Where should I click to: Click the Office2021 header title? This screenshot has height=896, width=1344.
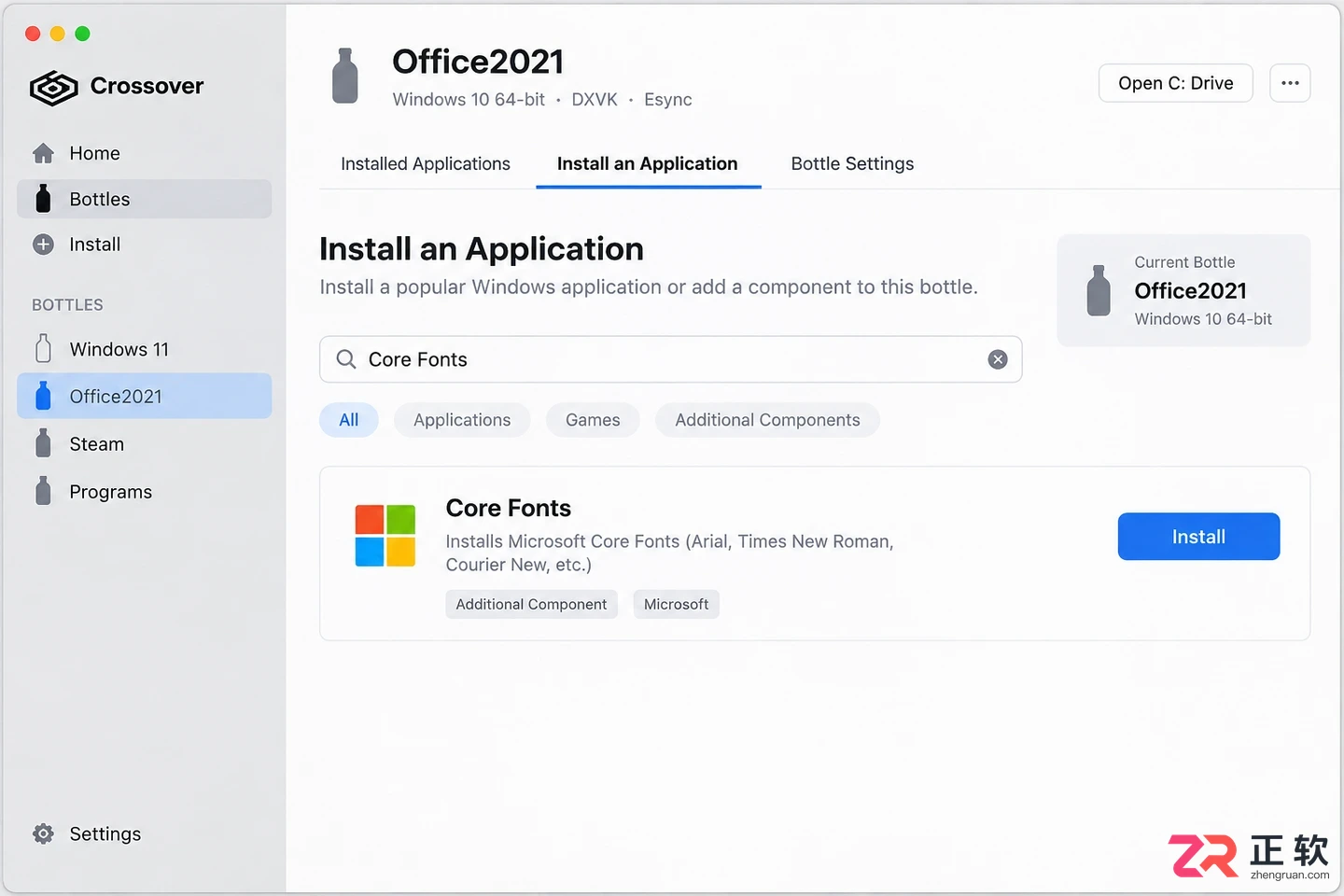click(478, 62)
